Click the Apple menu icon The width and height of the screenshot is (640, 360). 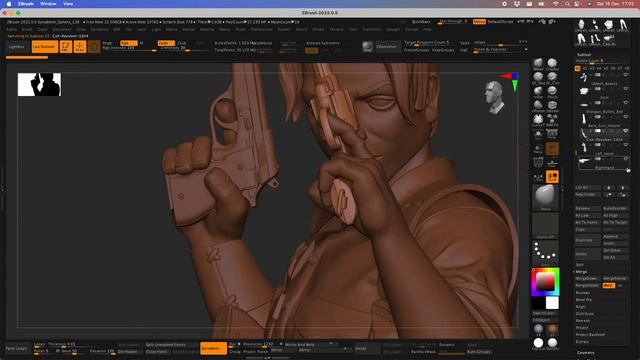click(x=9, y=4)
